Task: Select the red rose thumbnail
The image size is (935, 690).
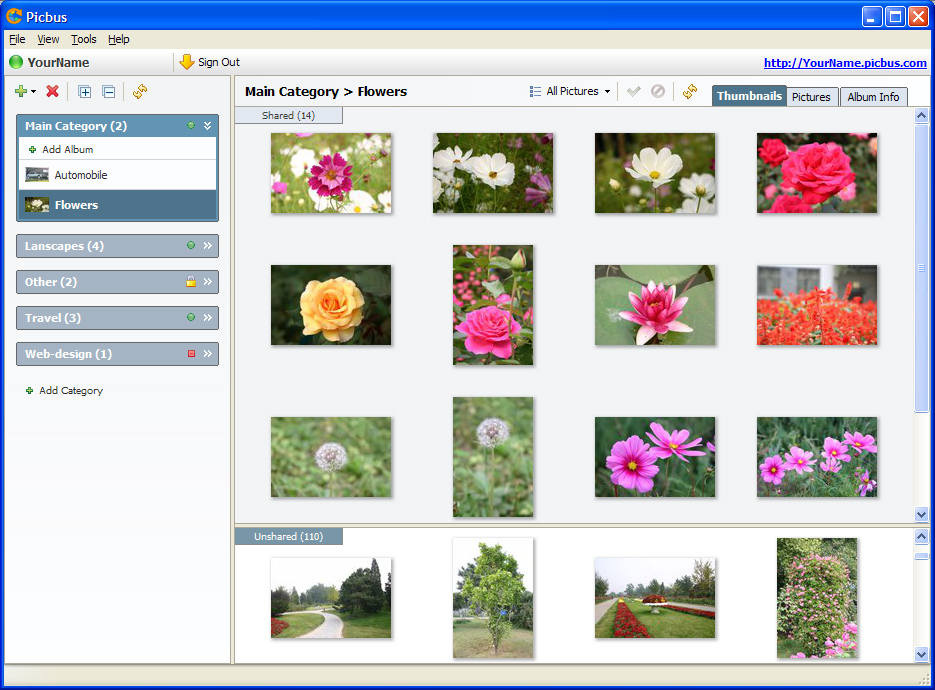Action: point(817,173)
